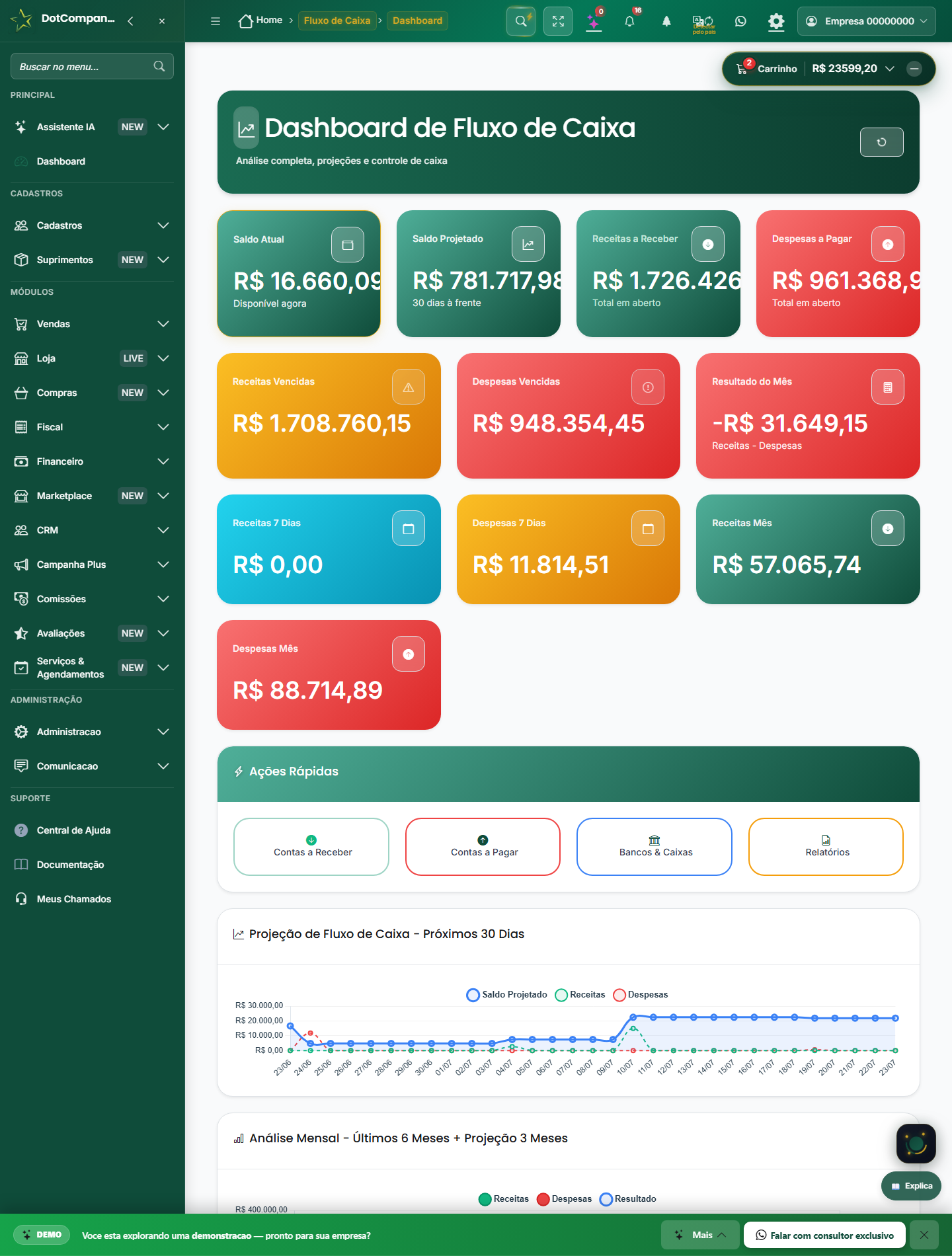Toggle Resultado legend in monthly analysis chart
Image resolution: width=952 pixels, height=1256 pixels.
pyautogui.click(x=628, y=1198)
